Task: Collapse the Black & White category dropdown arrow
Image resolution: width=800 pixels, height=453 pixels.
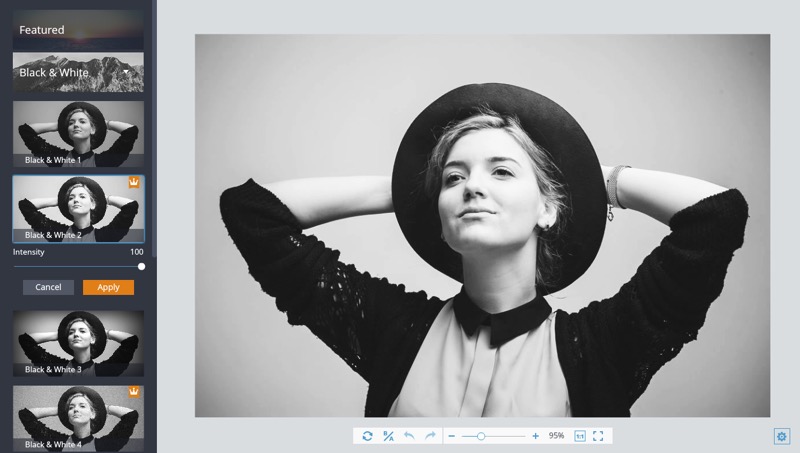Action: pos(126,72)
